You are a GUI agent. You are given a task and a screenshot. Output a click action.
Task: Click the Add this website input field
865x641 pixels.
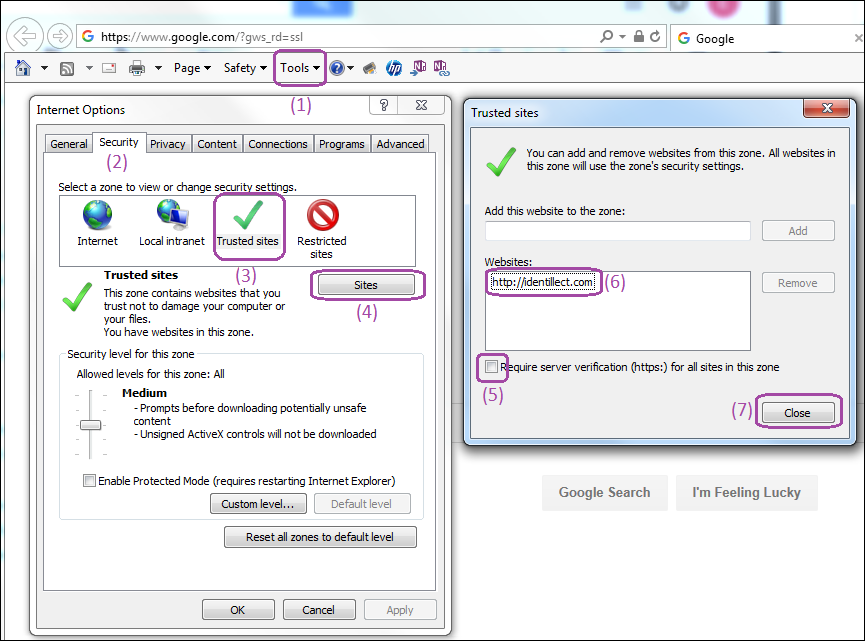coord(617,231)
